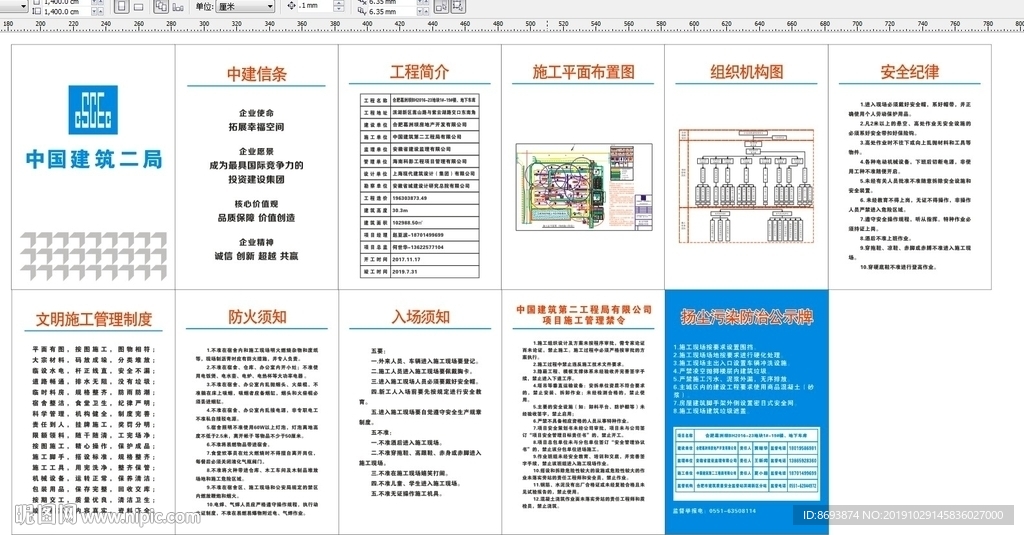Viewport: 1024px width, 535px height.
Task: Select the 中国建筑二局 title text
Action: (94, 159)
